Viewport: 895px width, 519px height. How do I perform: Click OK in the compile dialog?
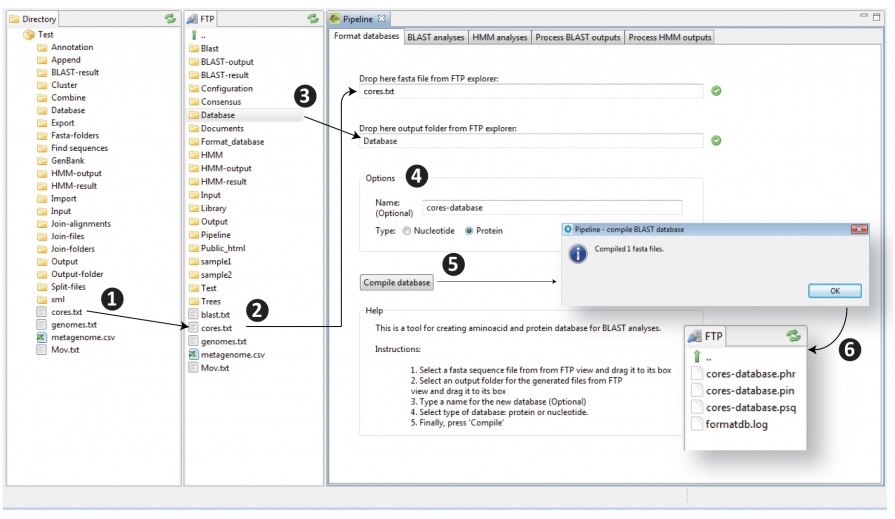click(x=834, y=290)
